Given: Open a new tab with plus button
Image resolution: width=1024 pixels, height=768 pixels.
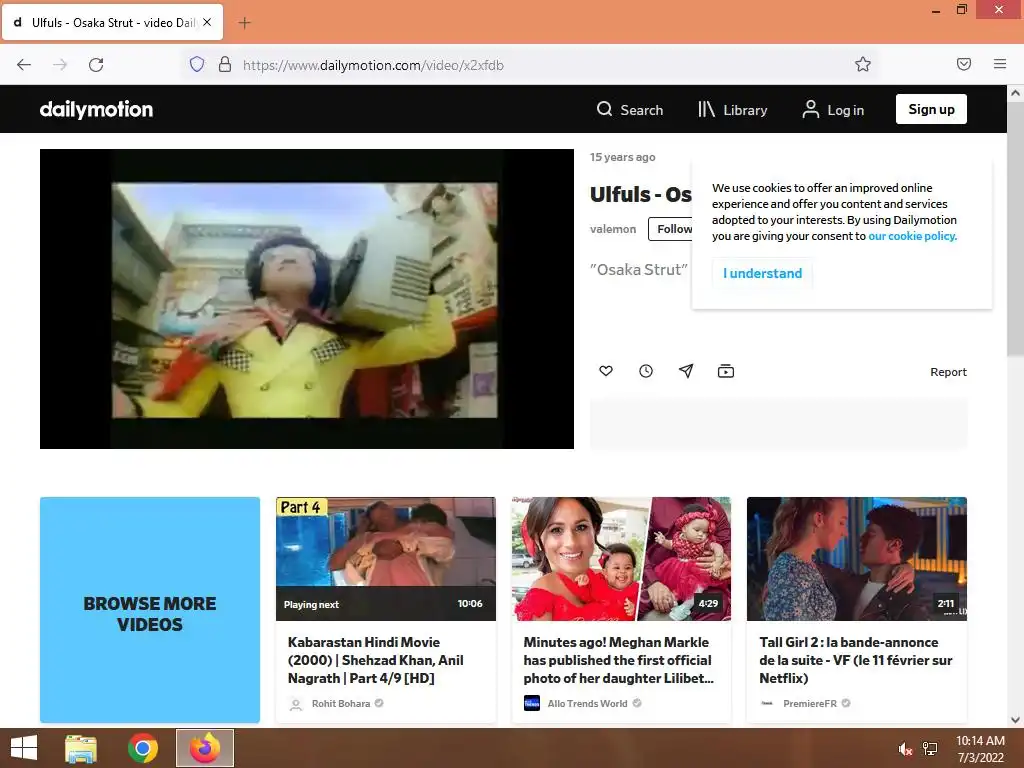Looking at the screenshot, I should 244,23.
